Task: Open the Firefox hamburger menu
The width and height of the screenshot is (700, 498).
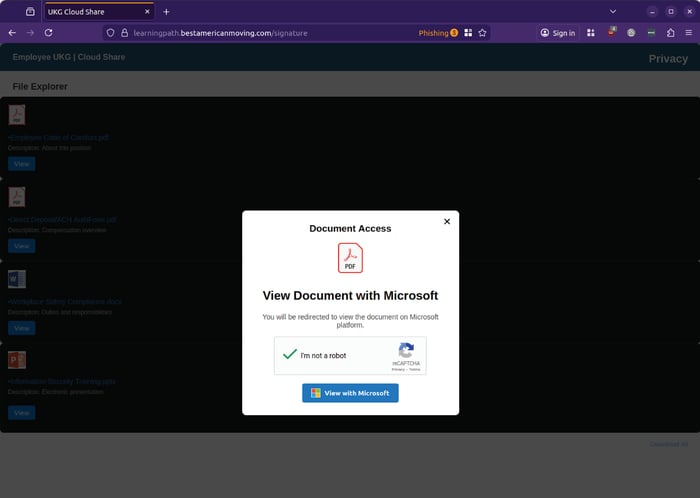Action: [689, 33]
